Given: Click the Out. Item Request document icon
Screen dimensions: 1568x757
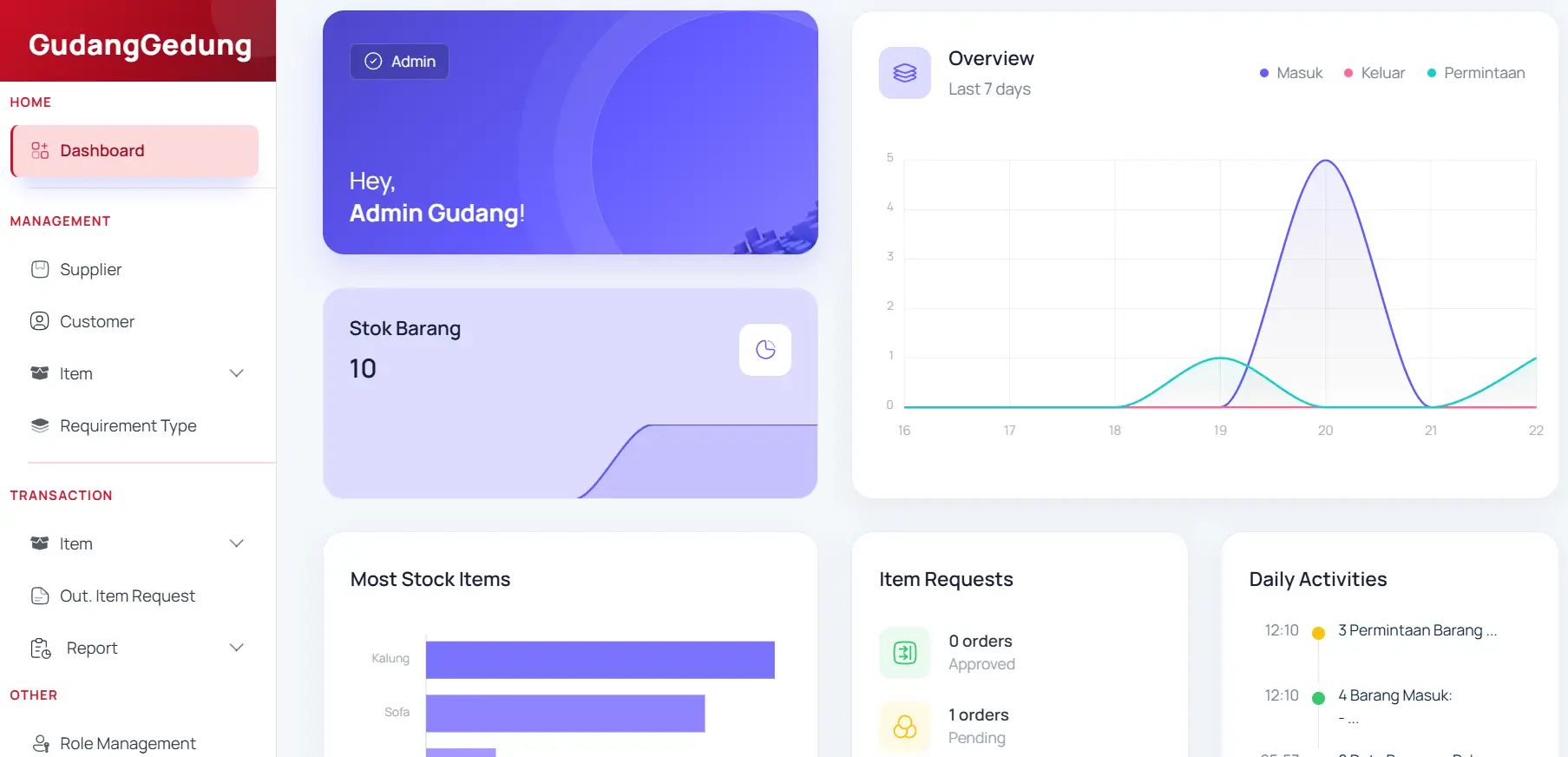Looking at the screenshot, I should (x=40, y=596).
